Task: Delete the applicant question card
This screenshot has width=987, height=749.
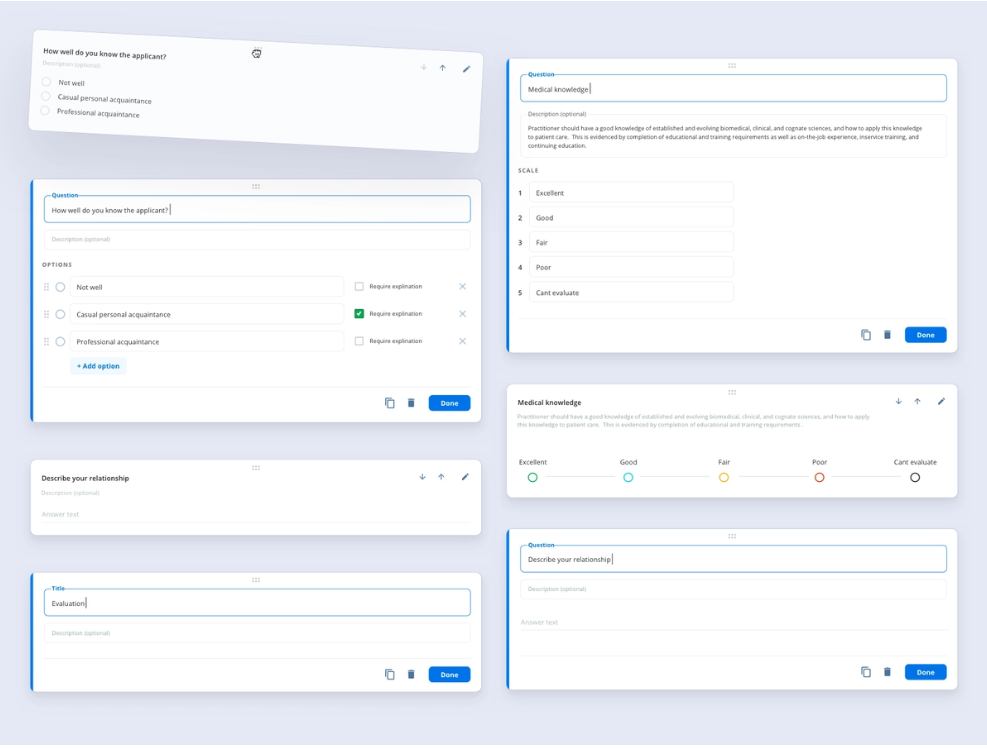Action: click(x=411, y=403)
